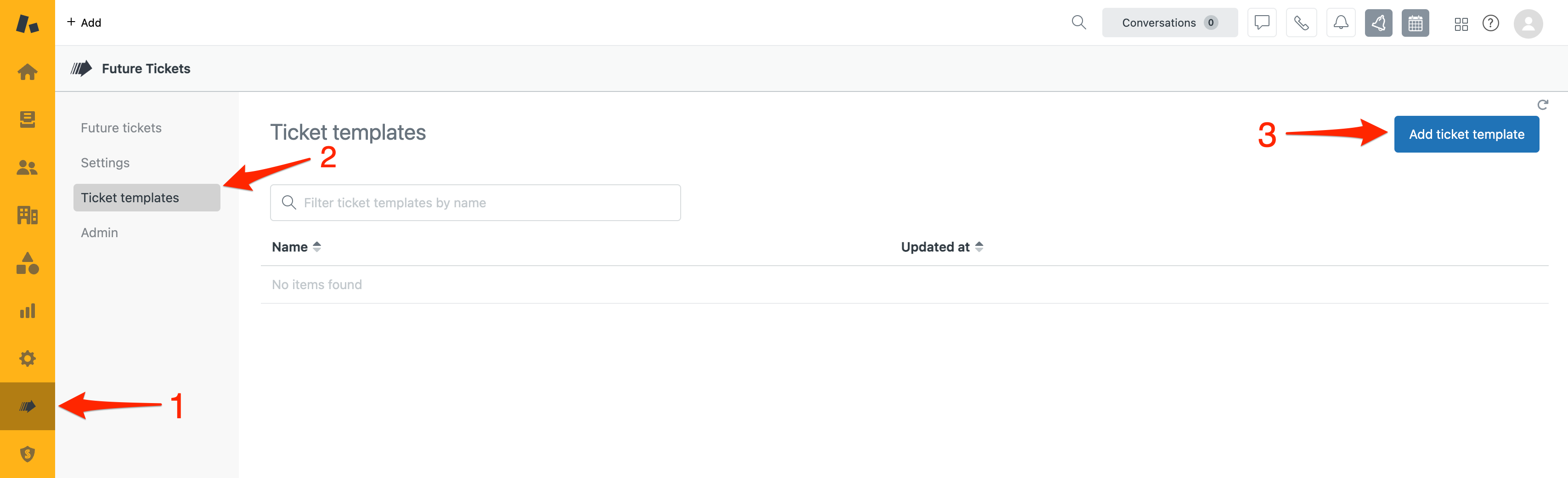The image size is (1568, 478).
Task: Open the notifications bell icon
Action: point(1340,23)
